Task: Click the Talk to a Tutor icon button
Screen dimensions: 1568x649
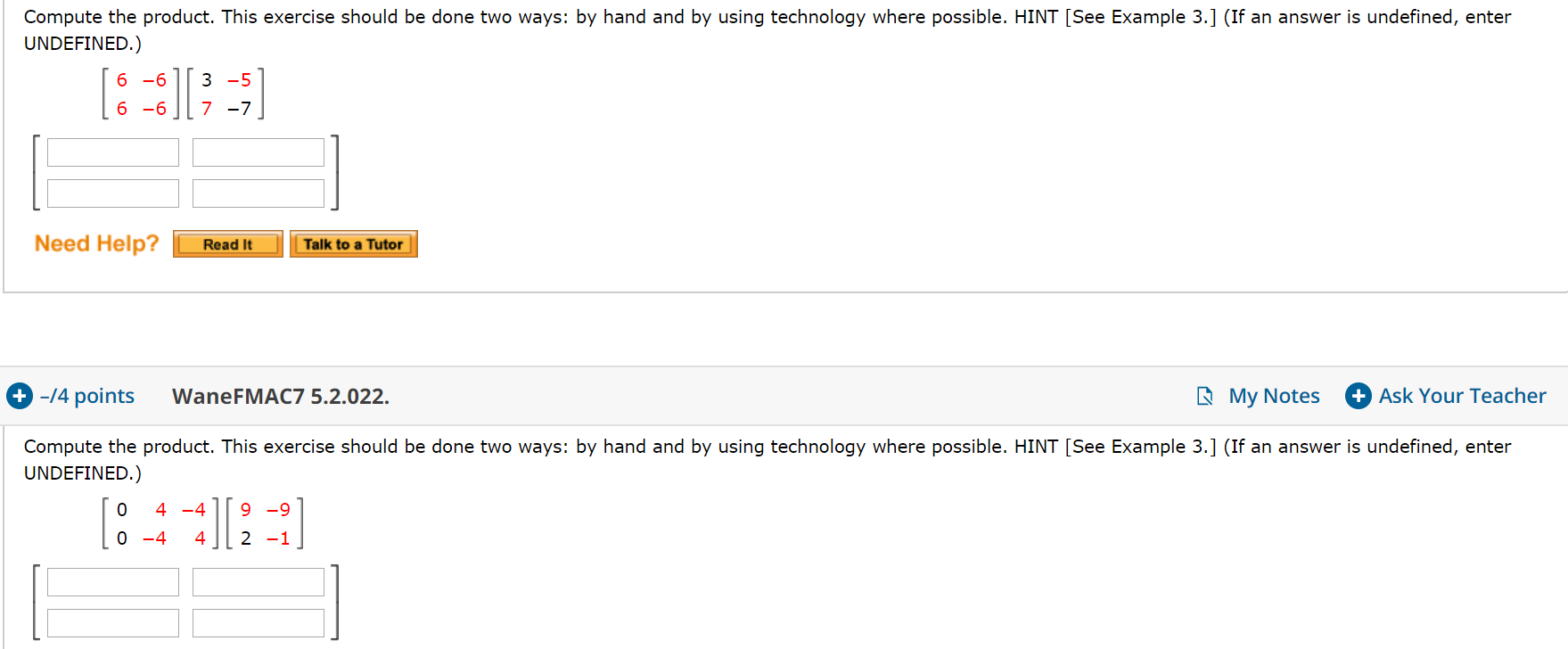Action: click(353, 243)
